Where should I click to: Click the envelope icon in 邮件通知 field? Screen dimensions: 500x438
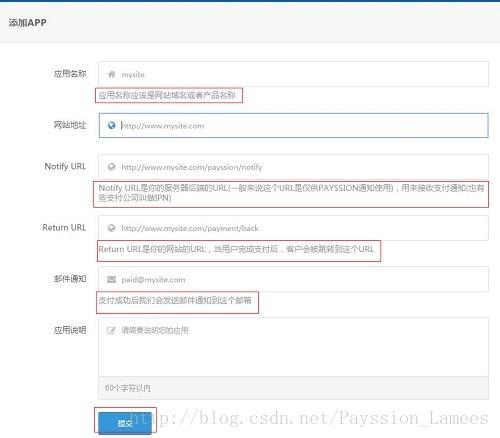(x=111, y=279)
